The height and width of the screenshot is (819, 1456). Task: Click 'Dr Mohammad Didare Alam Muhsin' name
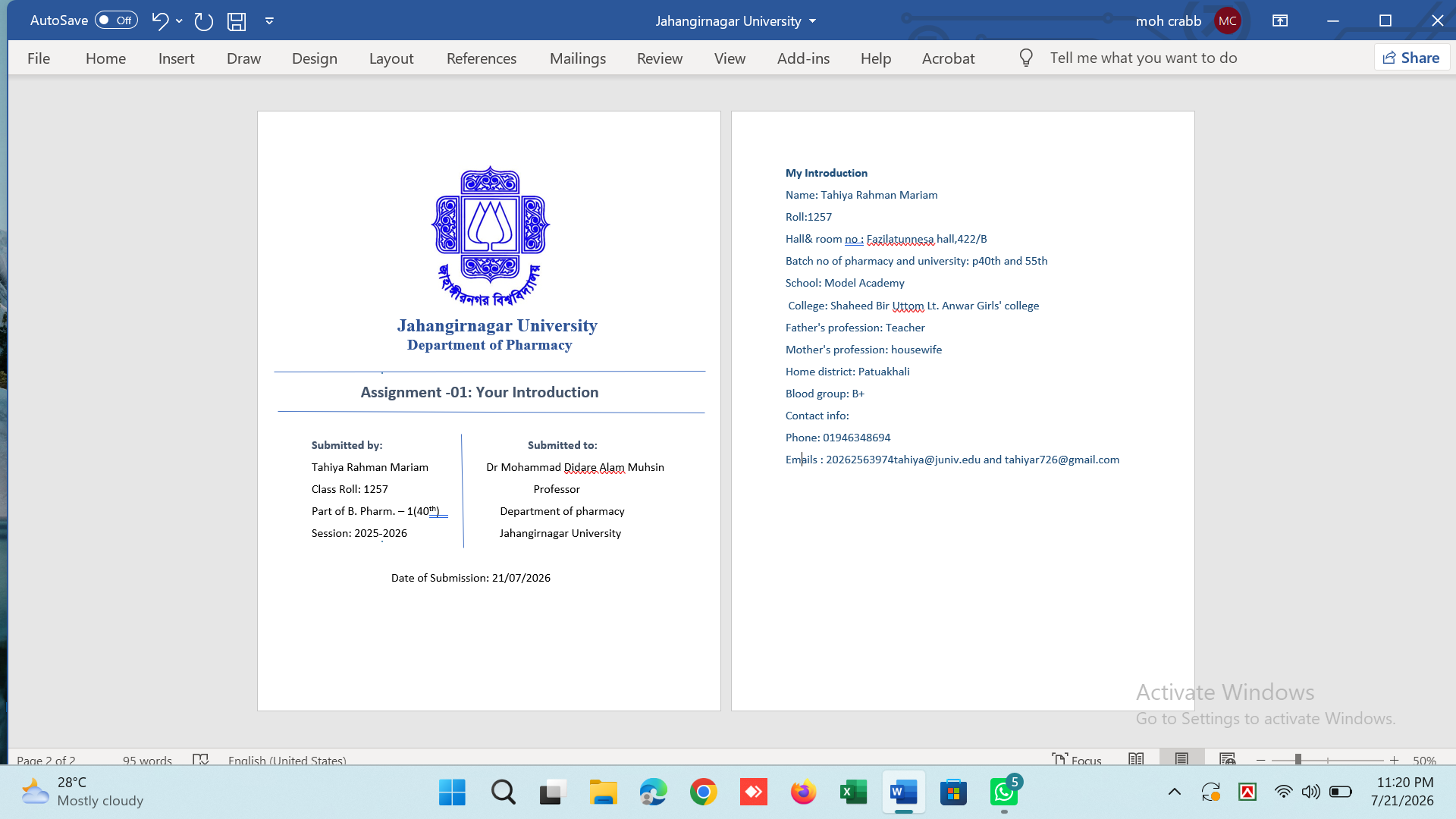[x=575, y=467]
